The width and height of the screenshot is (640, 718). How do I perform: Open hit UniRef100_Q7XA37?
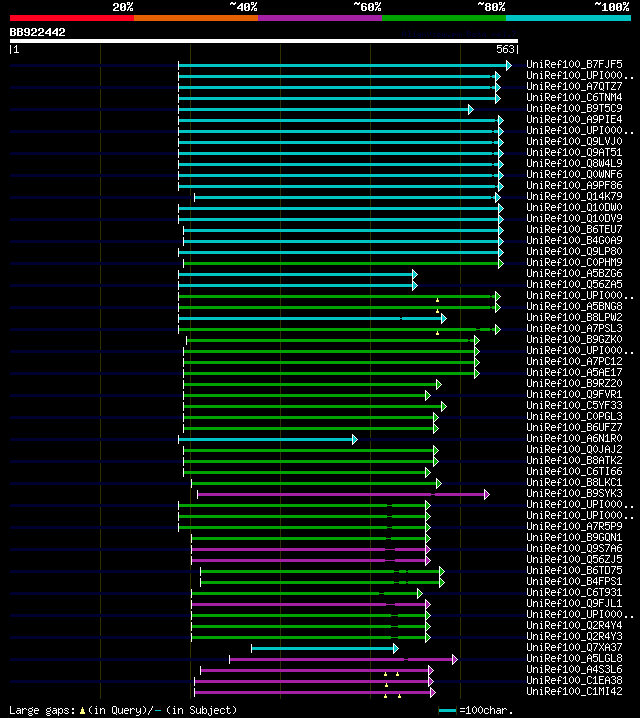tap(574, 647)
